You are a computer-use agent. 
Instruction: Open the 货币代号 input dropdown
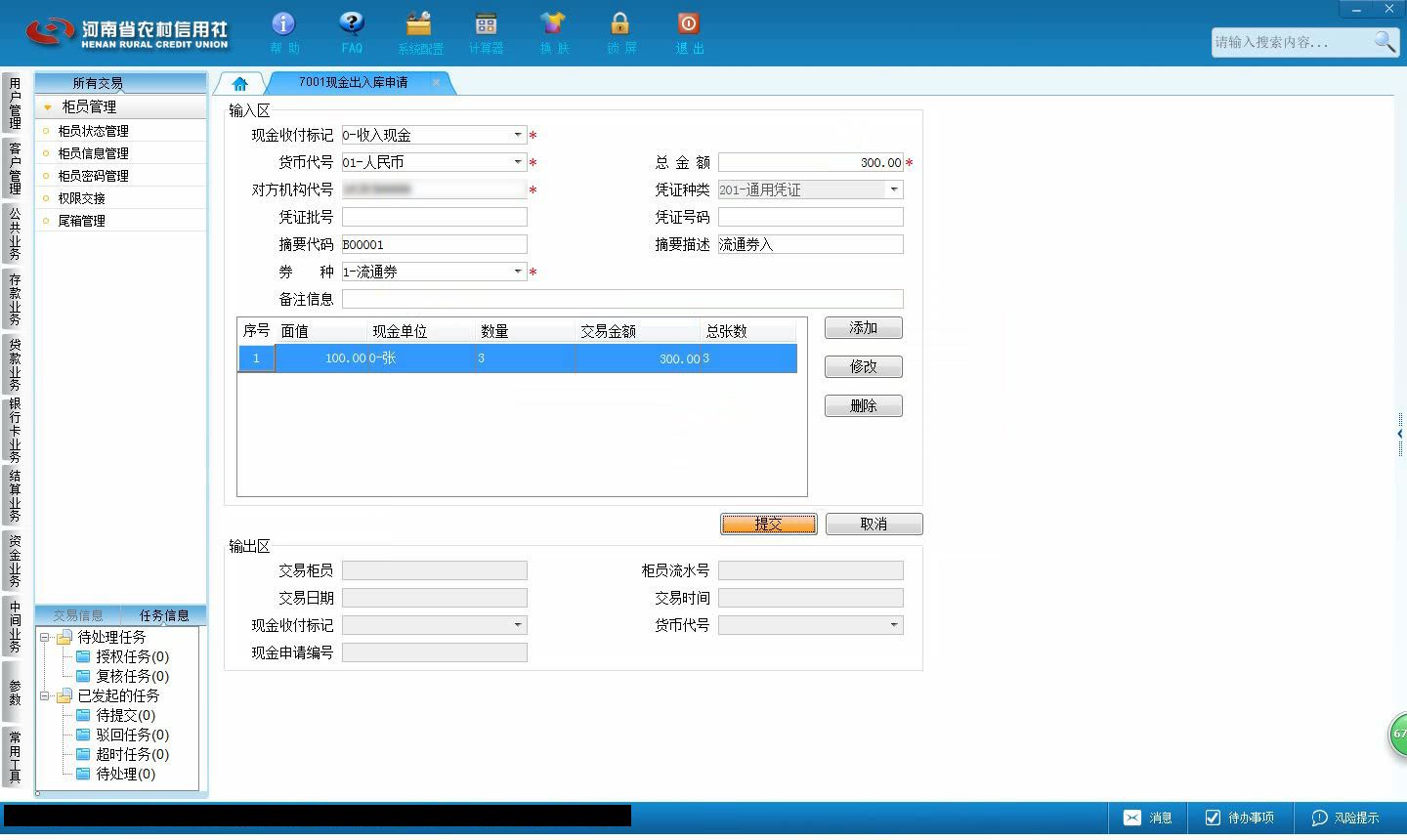click(x=518, y=162)
